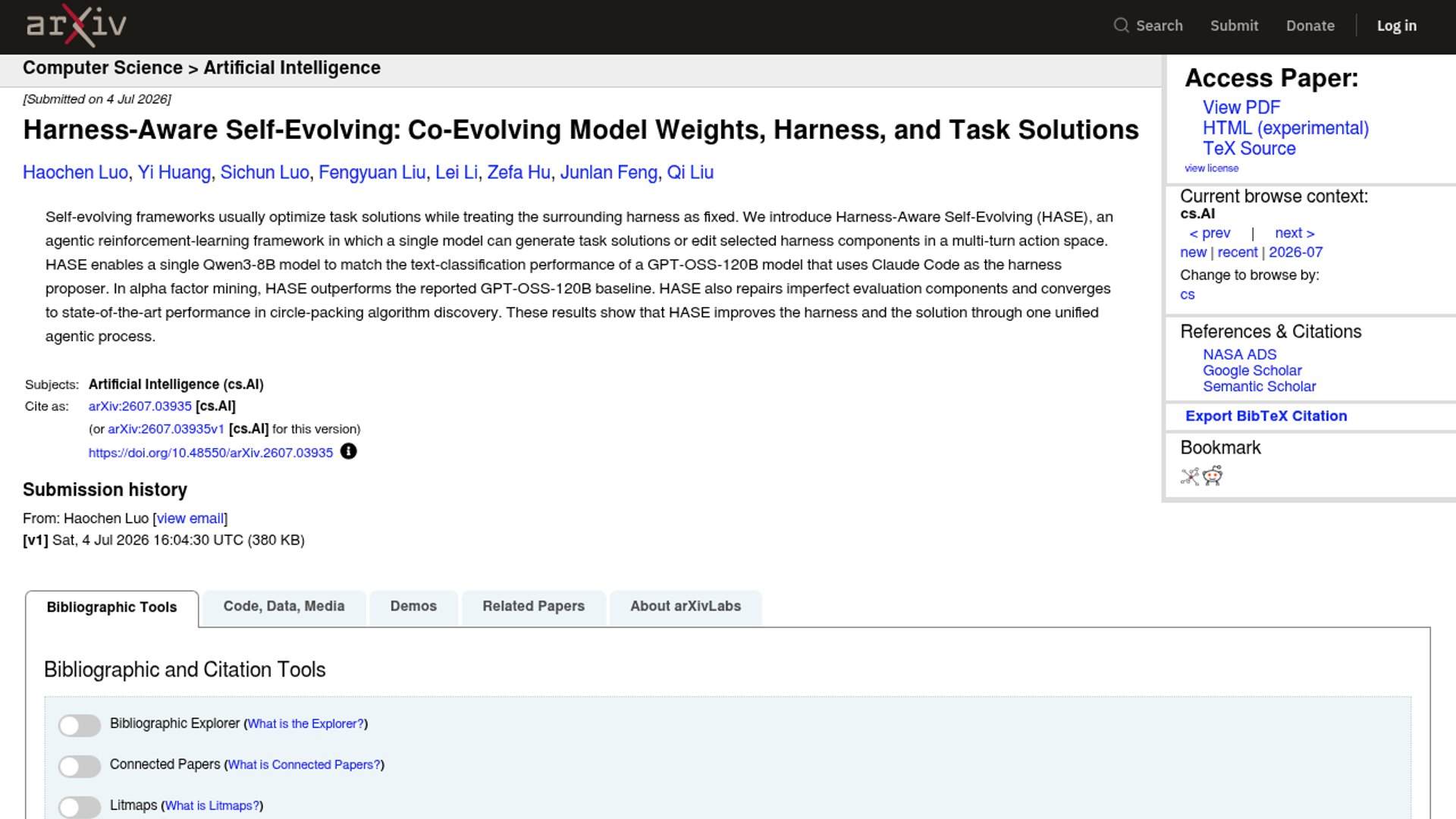This screenshot has height=819, width=1456.
Task: Switch to Code, Data, Media tab
Action: pos(284,606)
